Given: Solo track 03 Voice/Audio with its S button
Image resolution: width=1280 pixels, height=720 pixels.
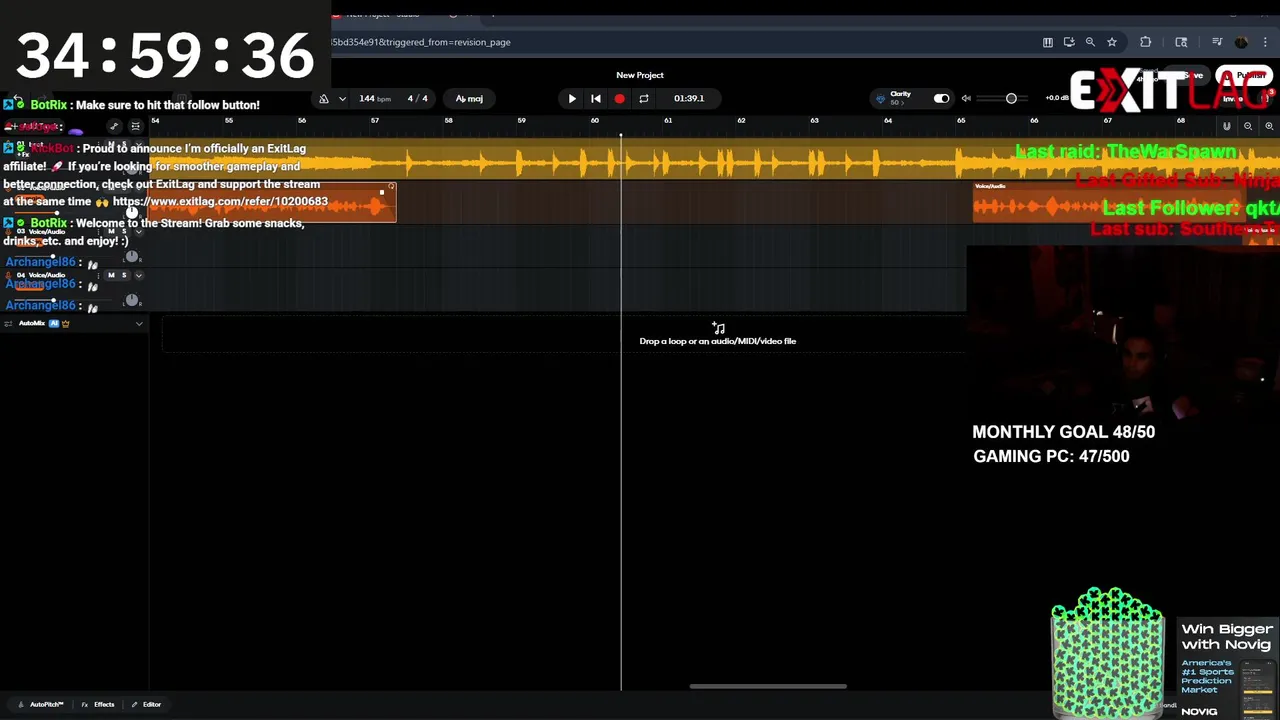Looking at the screenshot, I should coord(124,231).
